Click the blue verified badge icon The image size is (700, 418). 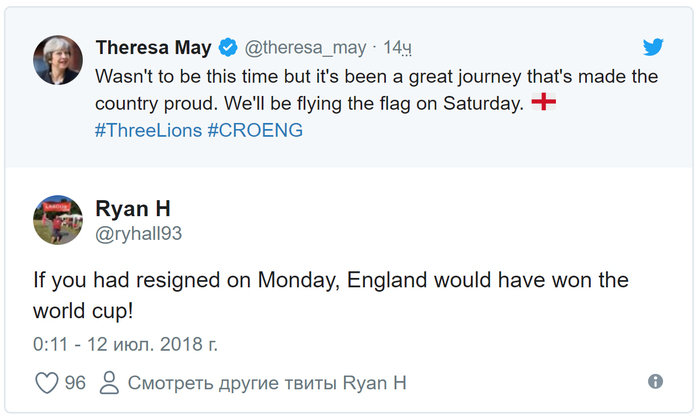pyautogui.click(x=227, y=47)
